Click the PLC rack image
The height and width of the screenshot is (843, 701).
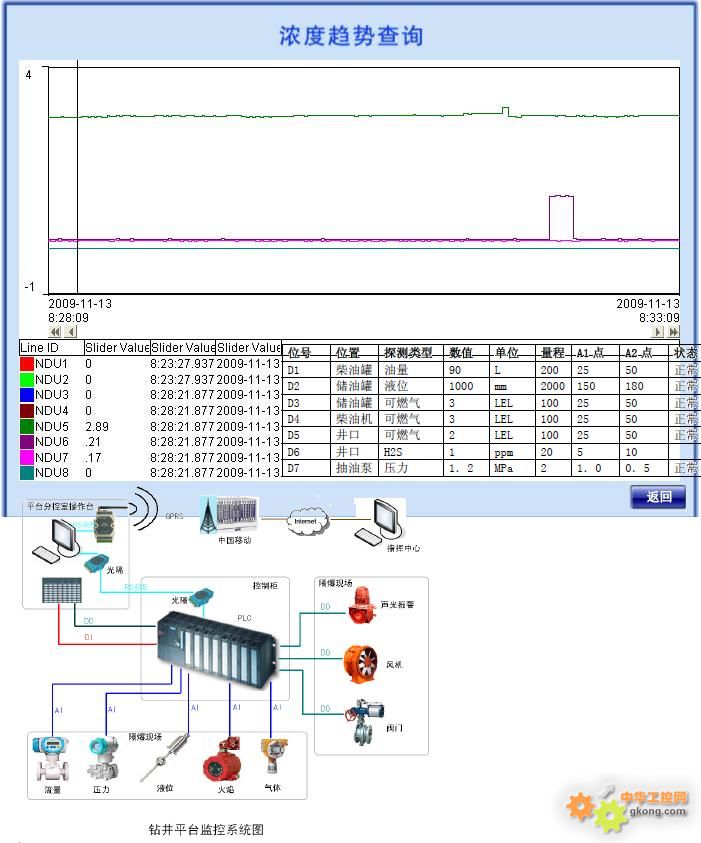tap(218, 651)
